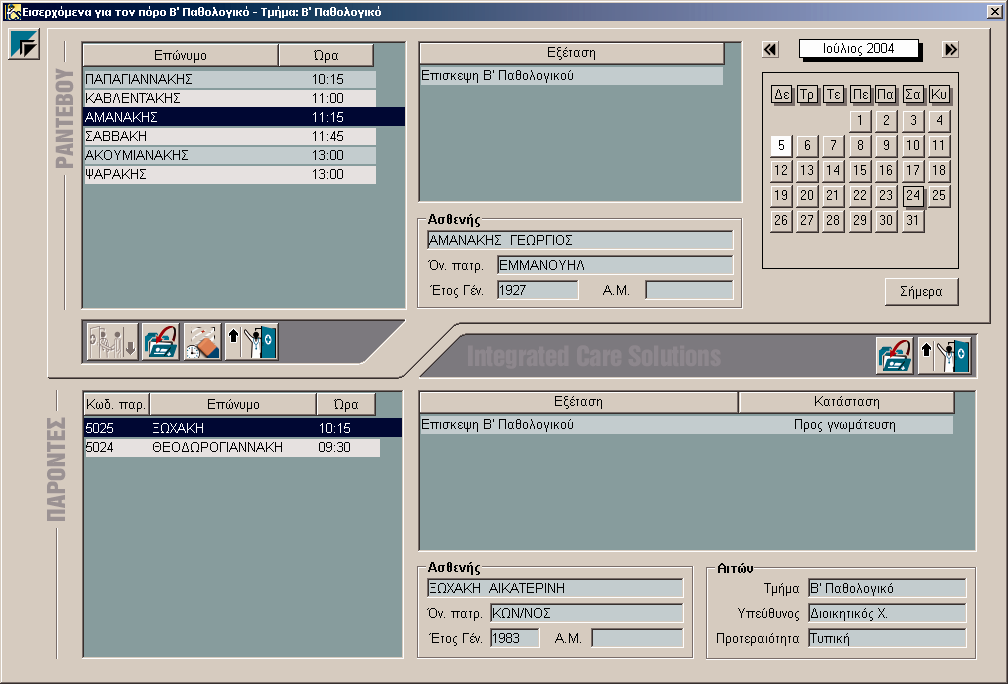Image resolution: width=1008 pixels, height=684 pixels.
Task: Select calendar day 10
Action: 913,145
